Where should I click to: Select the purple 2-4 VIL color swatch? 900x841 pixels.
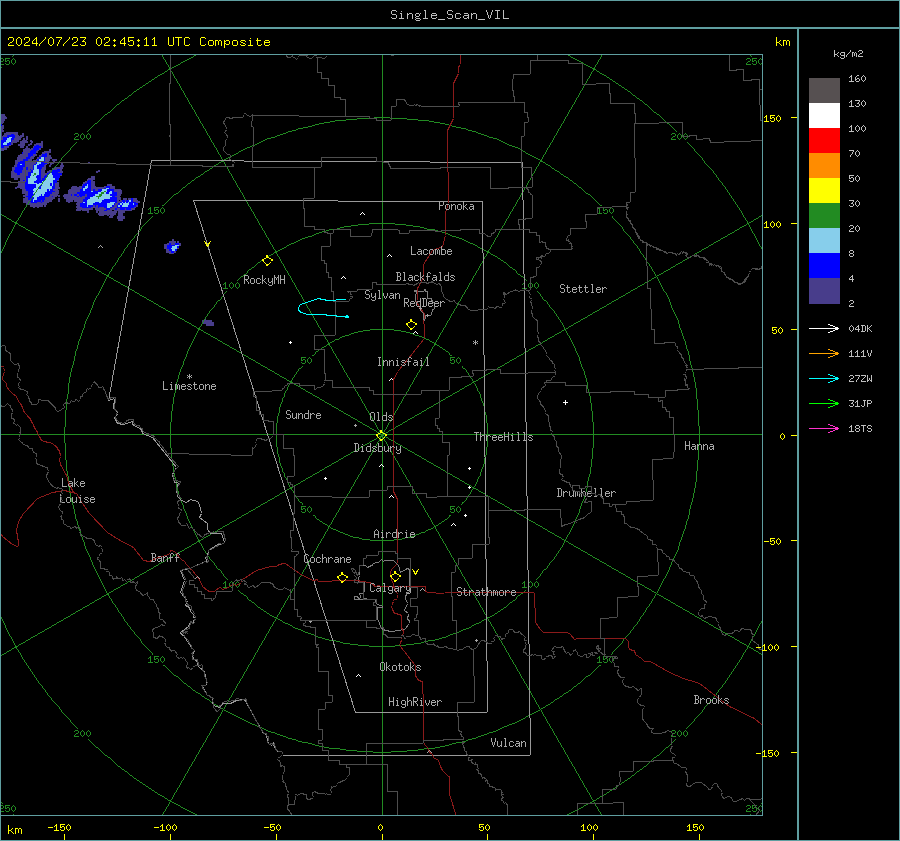(x=824, y=291)
